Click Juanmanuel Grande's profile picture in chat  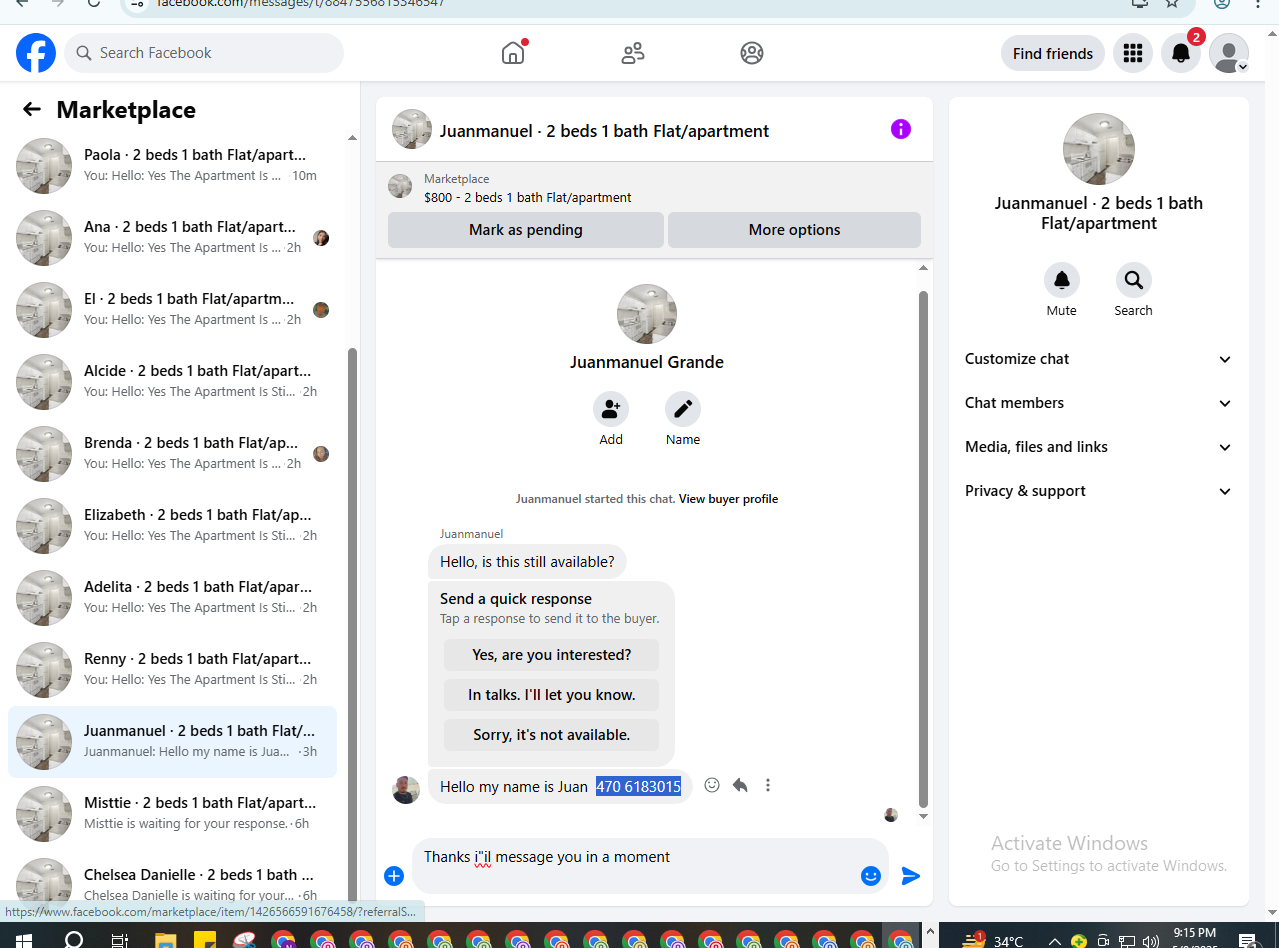(647, 314)
